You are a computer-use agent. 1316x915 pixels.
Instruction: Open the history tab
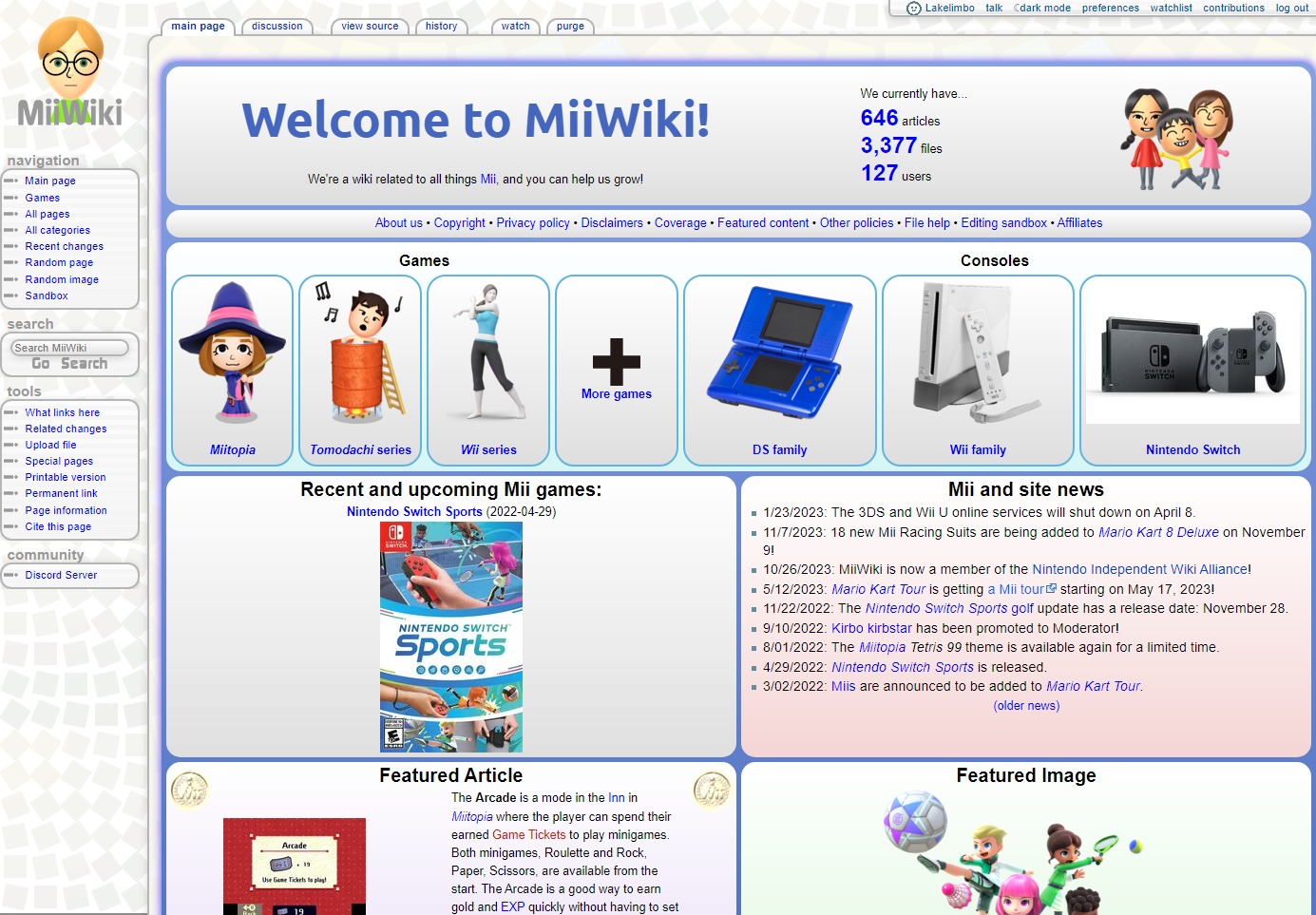[x=441, y=27]
